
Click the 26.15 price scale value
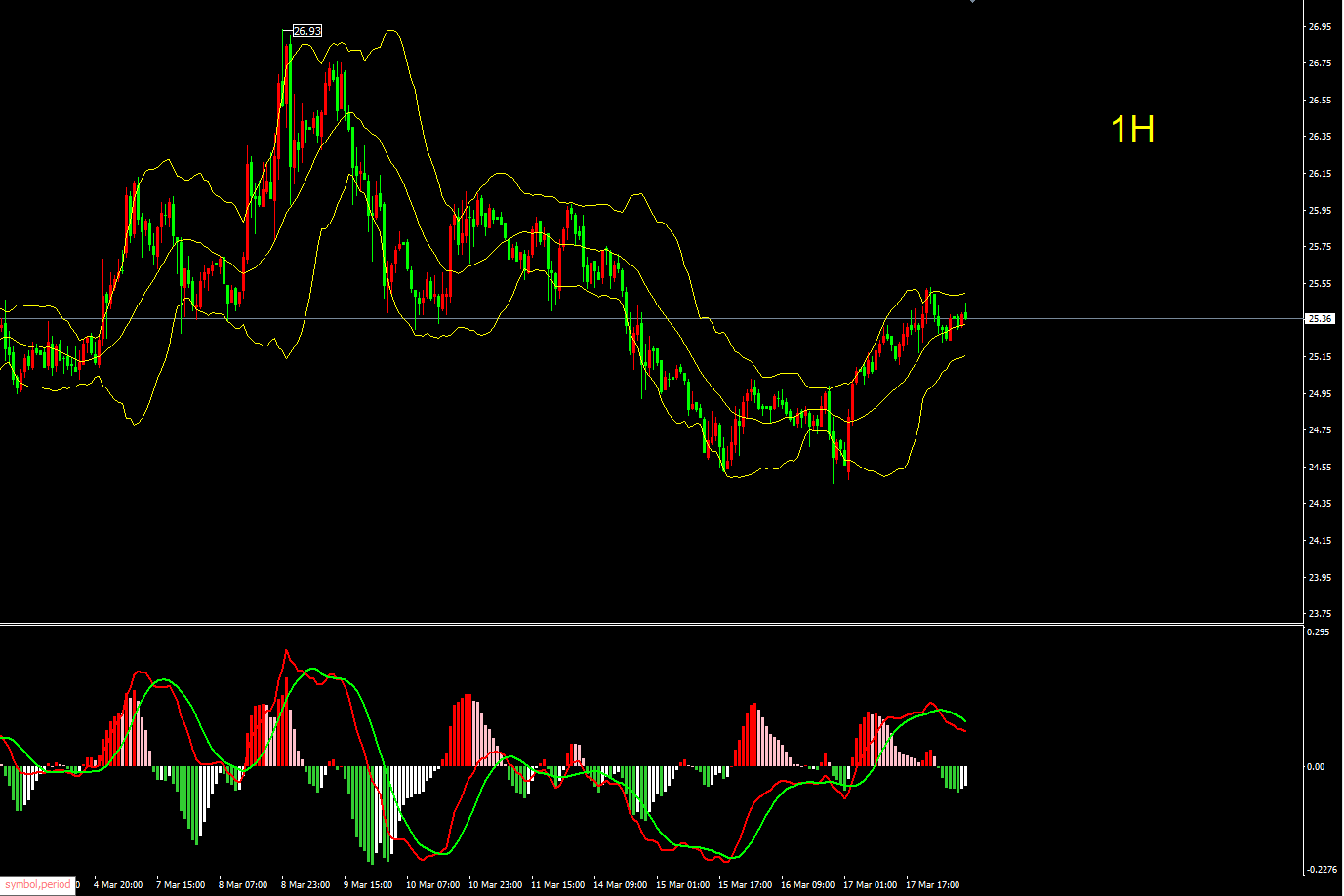point(1320,174)
